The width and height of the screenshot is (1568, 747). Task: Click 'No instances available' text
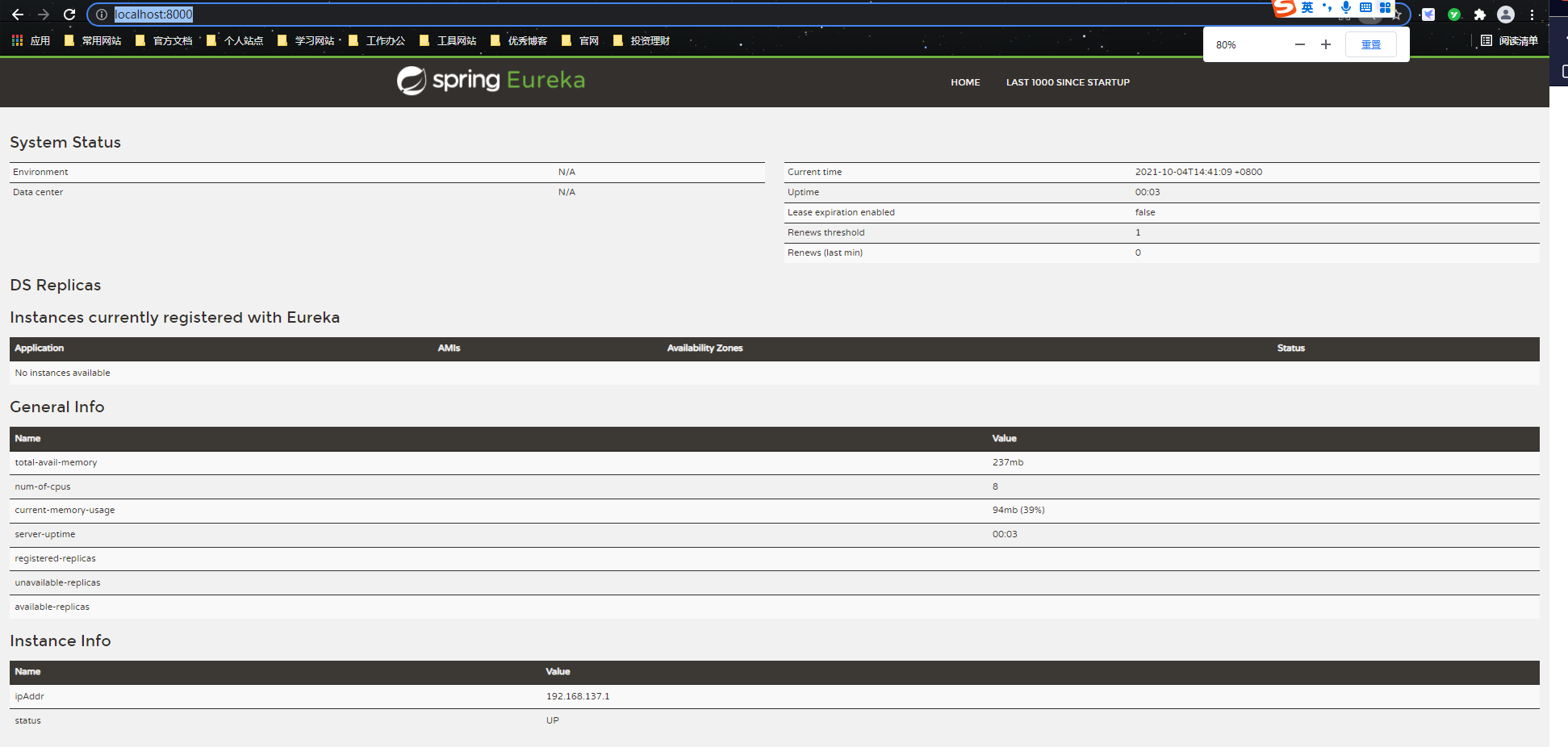click(62, 373)
